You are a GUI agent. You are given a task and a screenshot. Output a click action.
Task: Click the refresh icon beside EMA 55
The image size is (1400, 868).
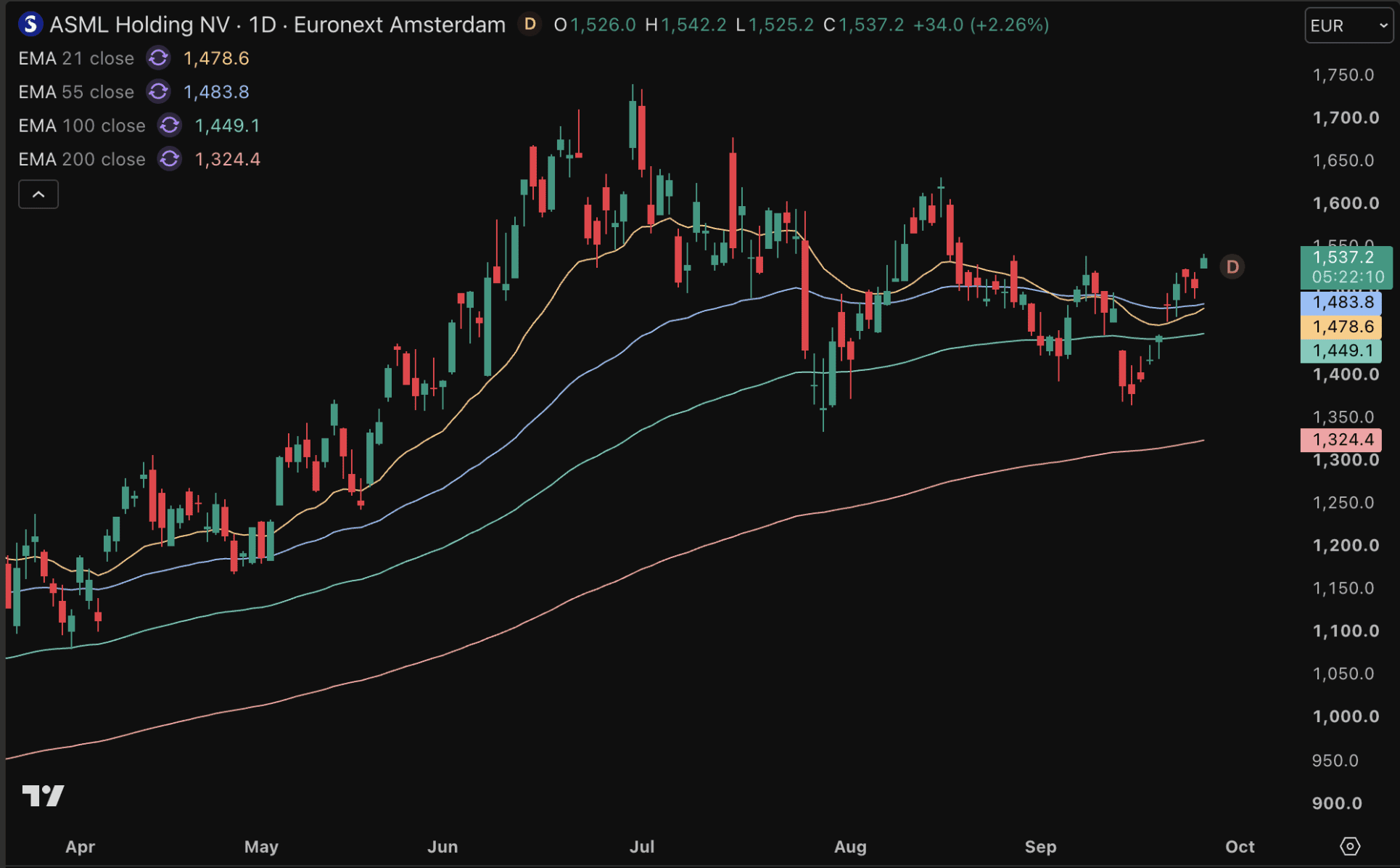tap(158, 91)
